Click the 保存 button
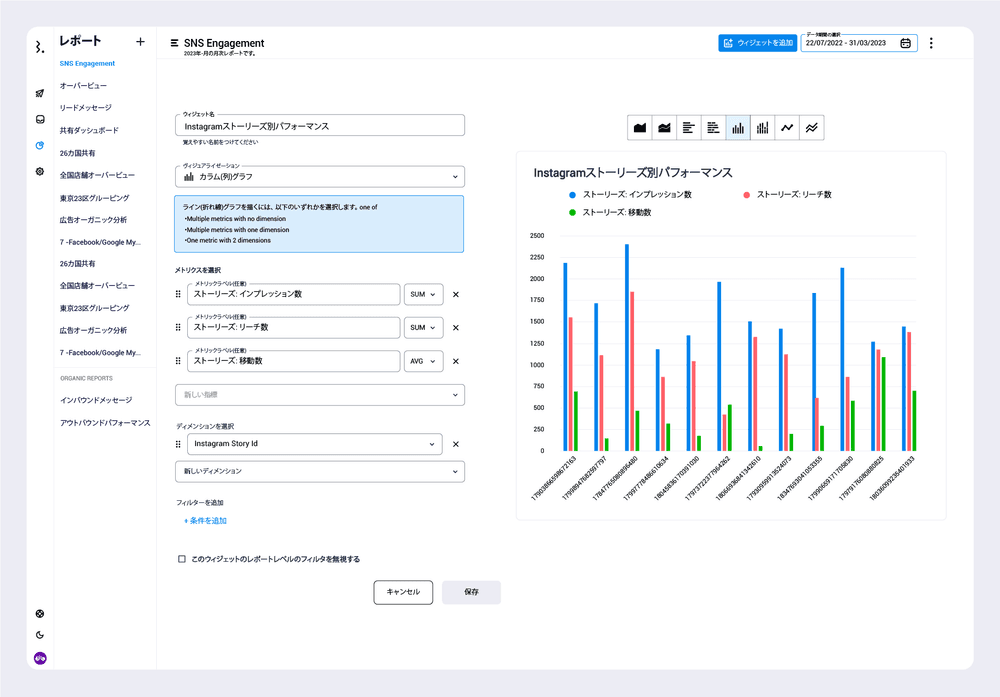Image resolution: width=1000 pixels, height=697 pixels. [x=471, y=592]
